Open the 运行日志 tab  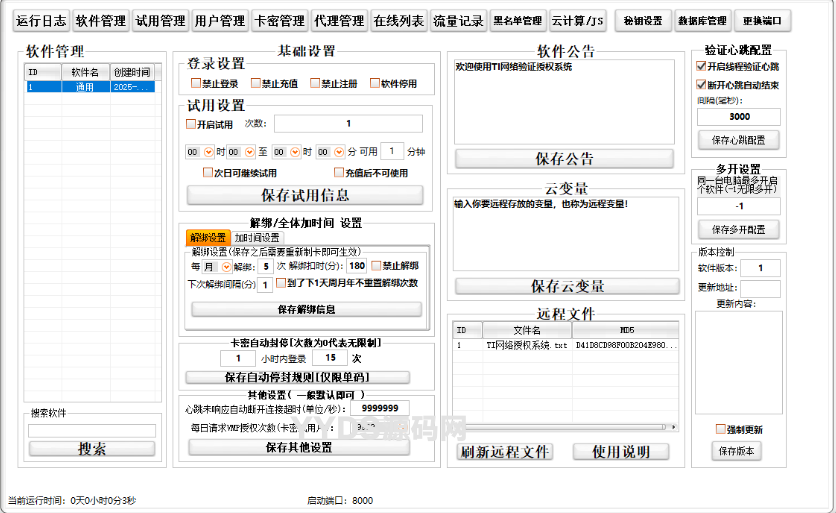click(40, 20)
